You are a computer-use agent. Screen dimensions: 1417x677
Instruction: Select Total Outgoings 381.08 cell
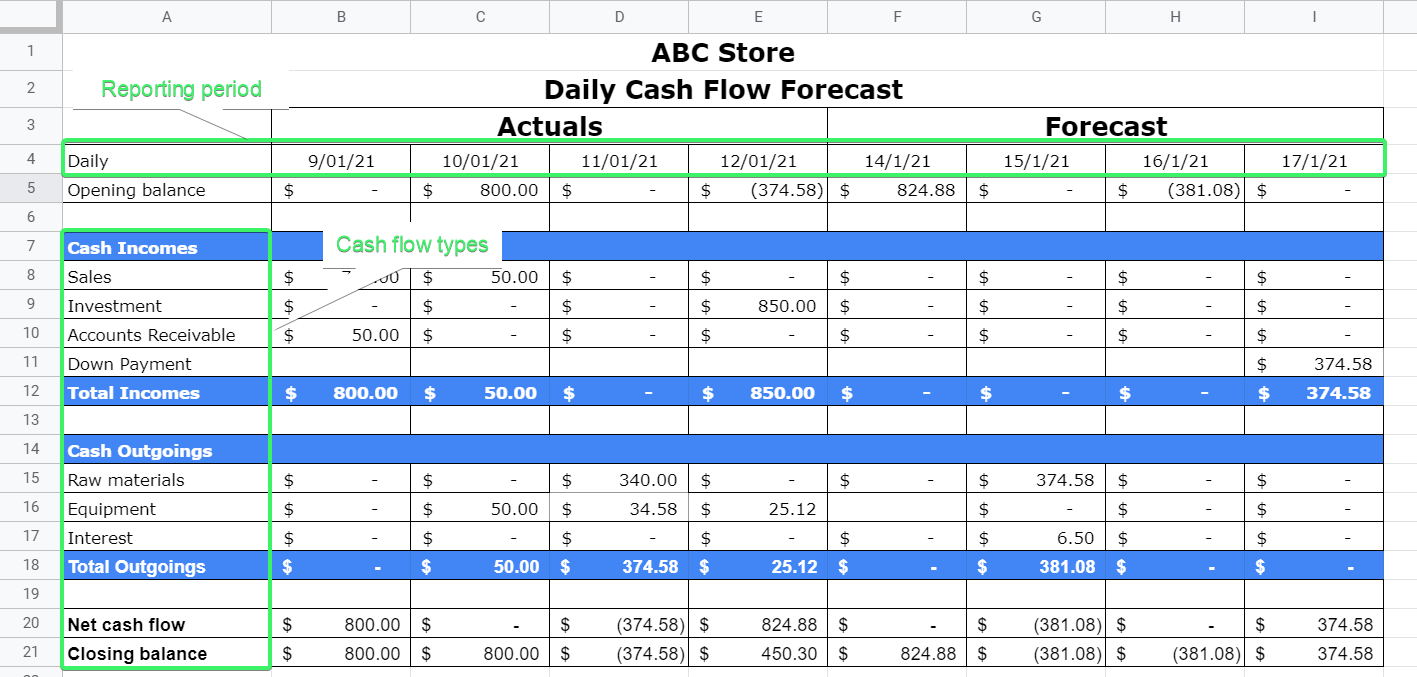coord(1036,567)
